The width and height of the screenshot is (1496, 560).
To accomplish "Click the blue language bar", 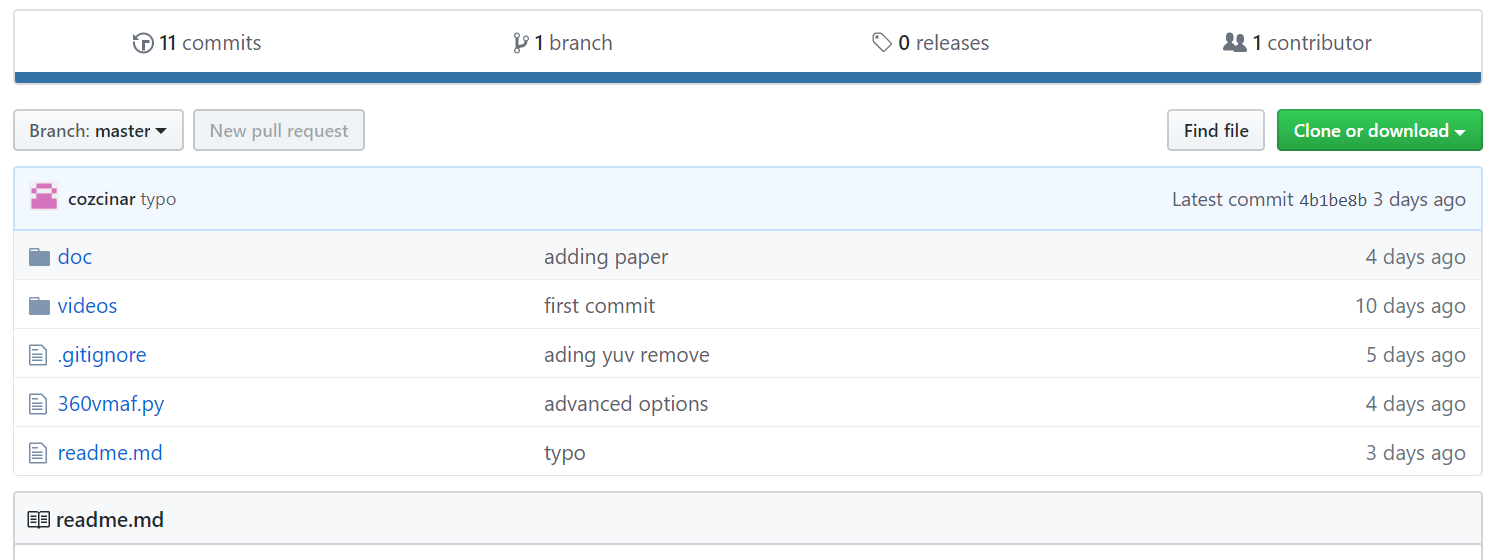I will (x=748, y=77).
